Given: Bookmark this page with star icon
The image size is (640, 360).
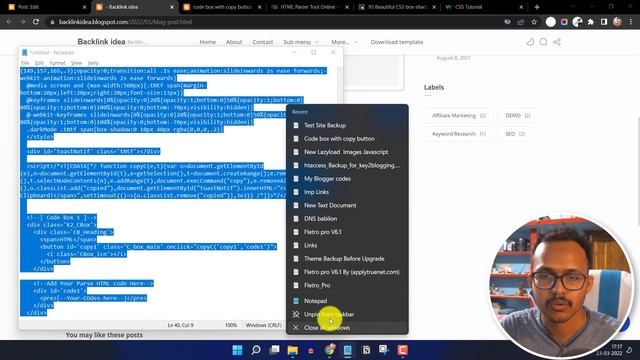Looking at the screenshot, I should coord(534,22).
